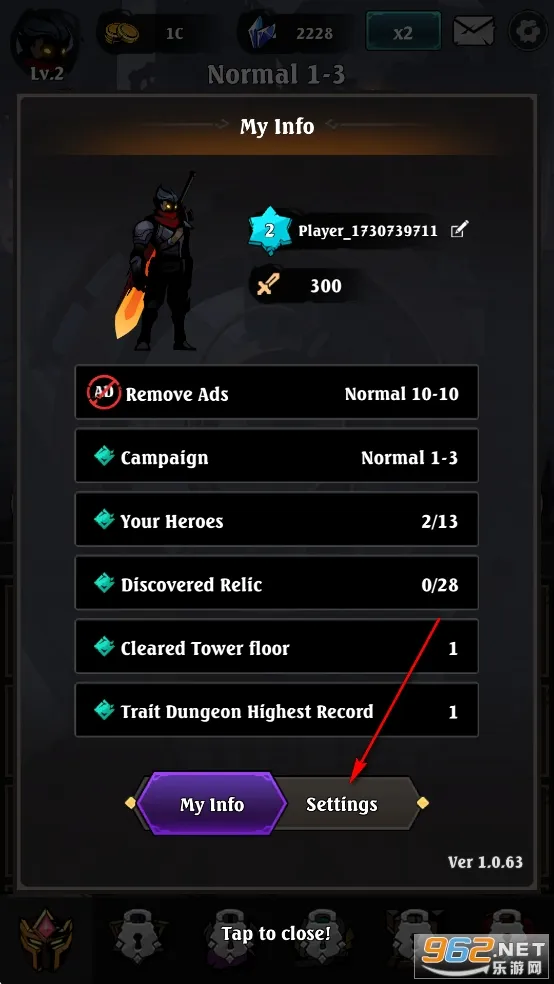Open the Remove Ads row
This screenshot has height=984, width=554.
click(277, 393)
